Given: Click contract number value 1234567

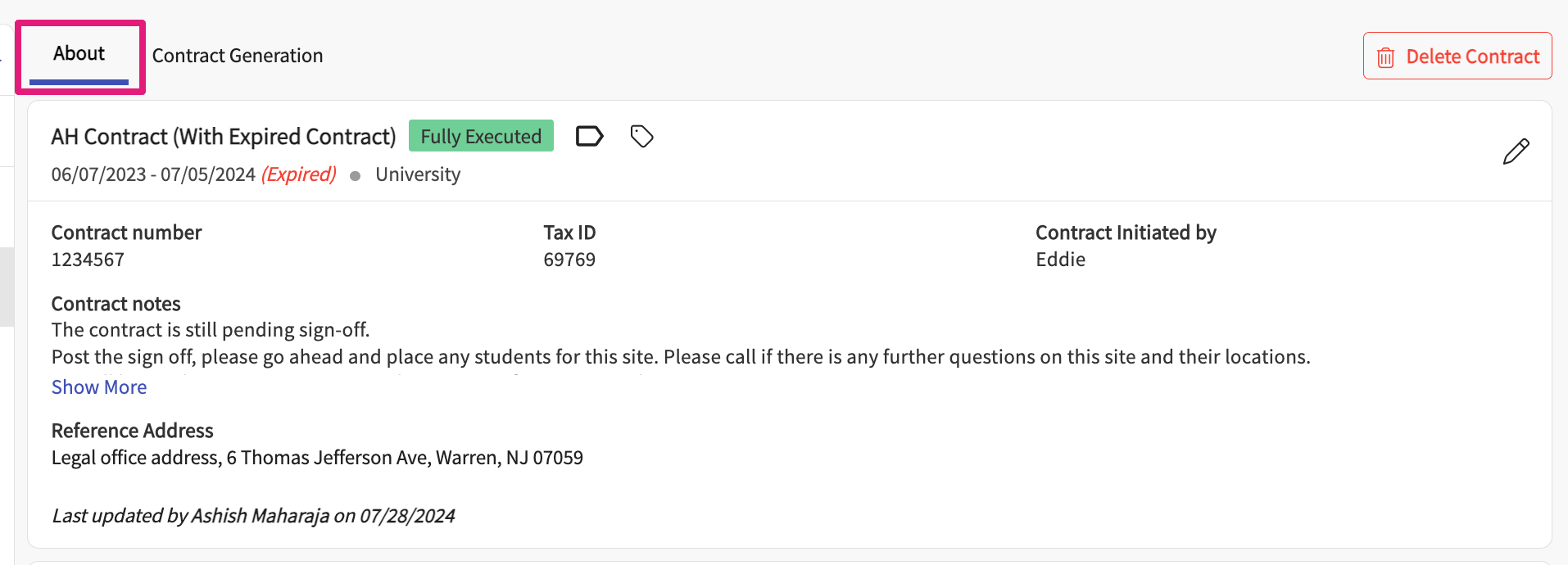Looking at the screenshot, I should click(88, 260).
